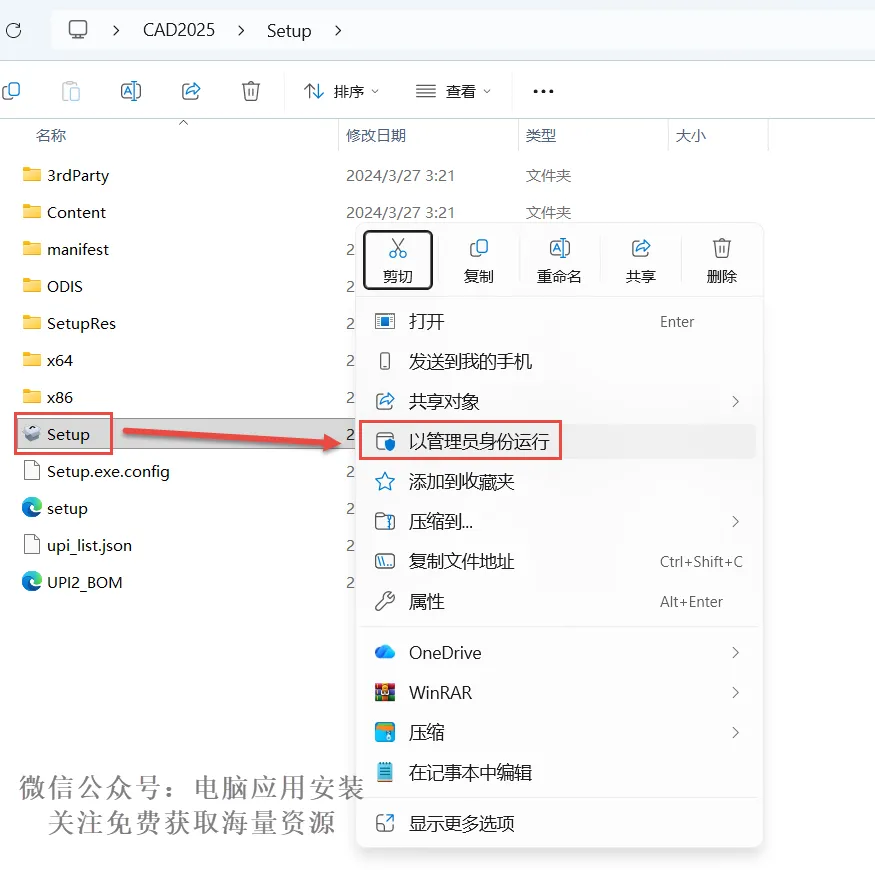This screenshot has height=870, width=875.
Task: Click the refresh icon in the address bar
Action: tap(14, 30)
